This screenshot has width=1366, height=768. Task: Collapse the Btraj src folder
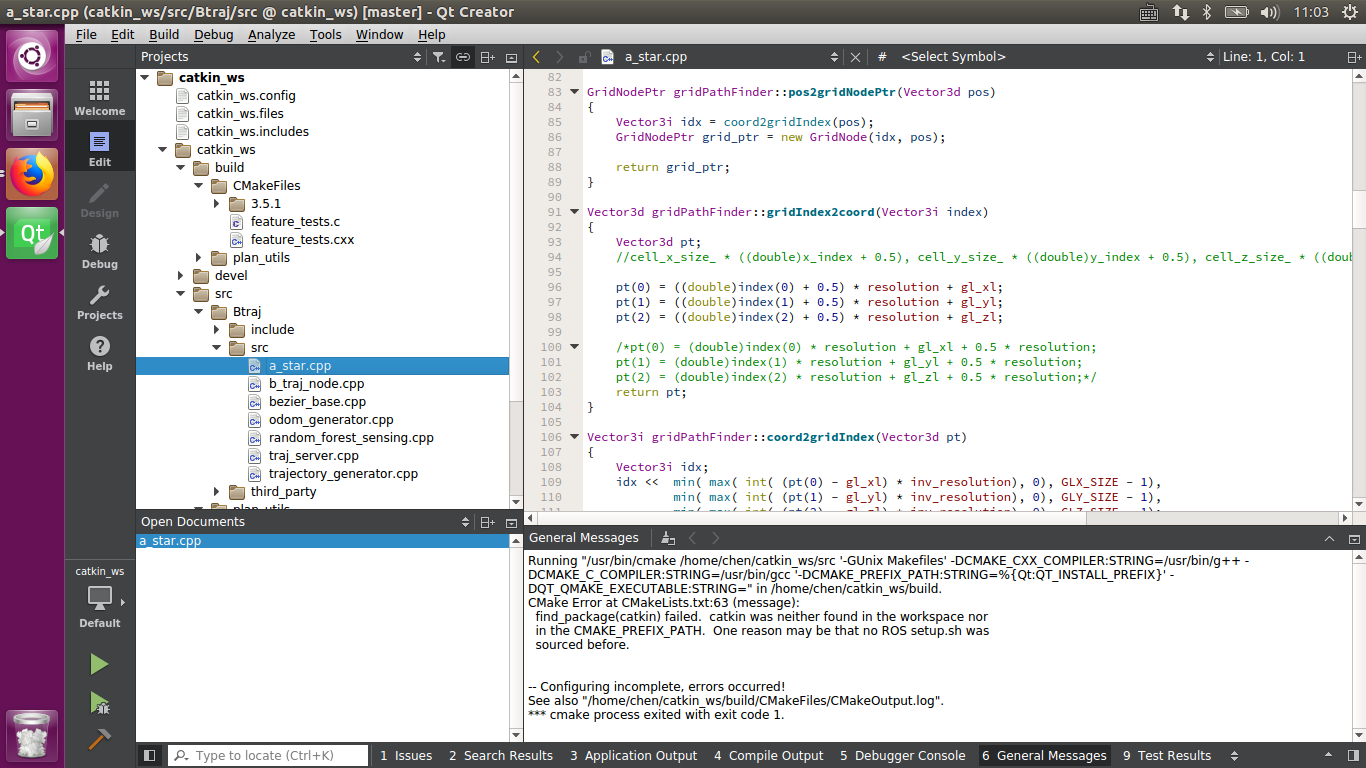pyautogui.click(x=216, y=347)
